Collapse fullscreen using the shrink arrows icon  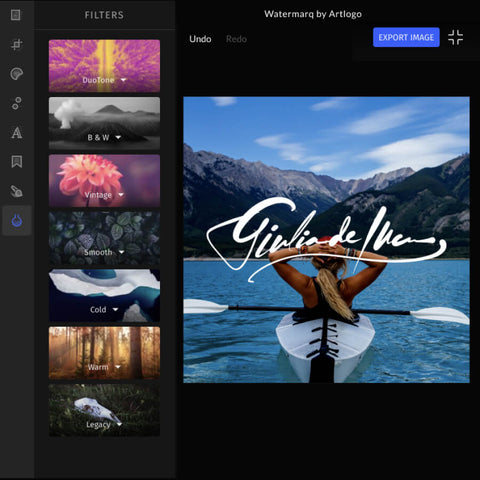coord(455,37)
